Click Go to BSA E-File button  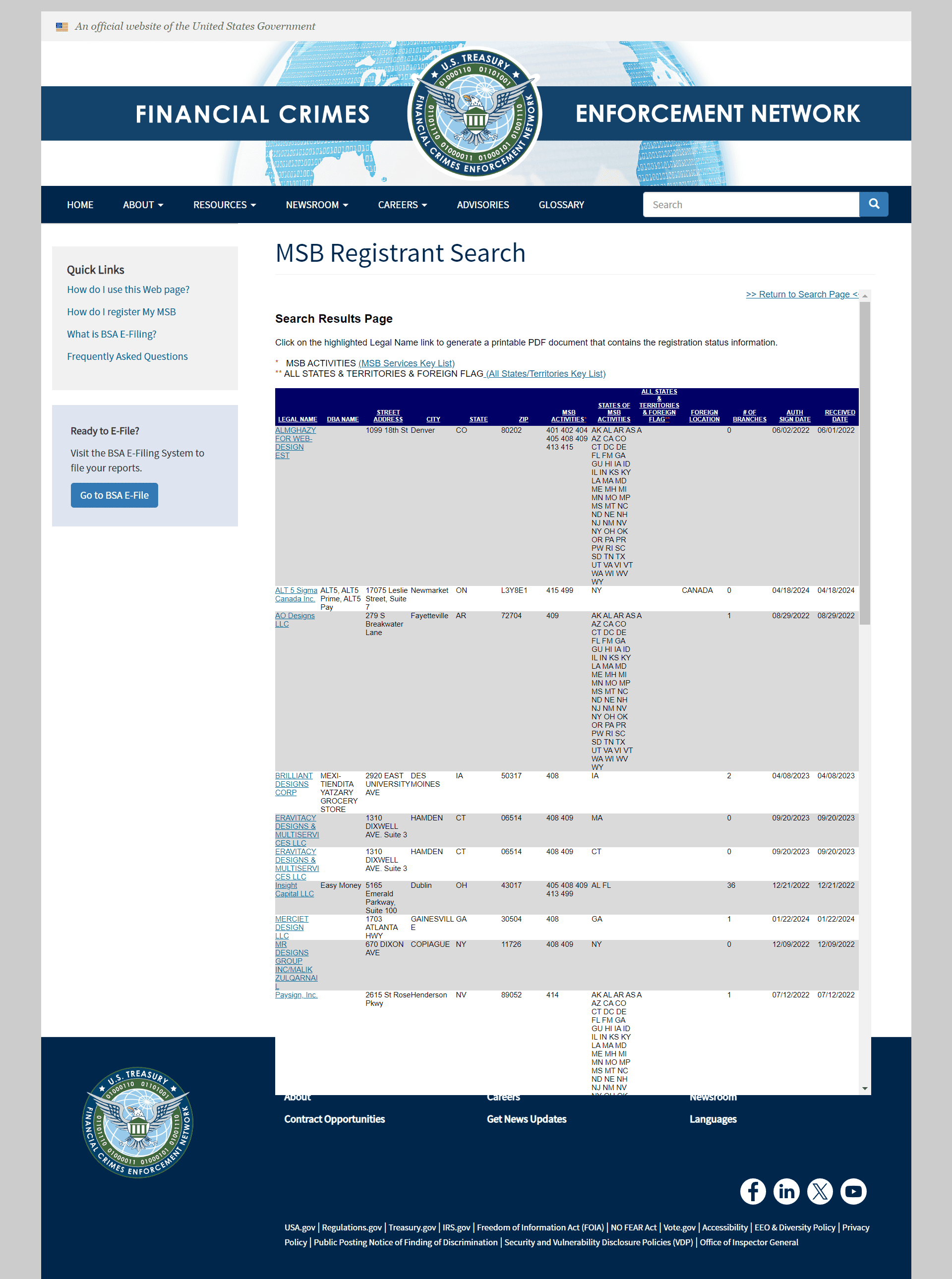[114, 495]
